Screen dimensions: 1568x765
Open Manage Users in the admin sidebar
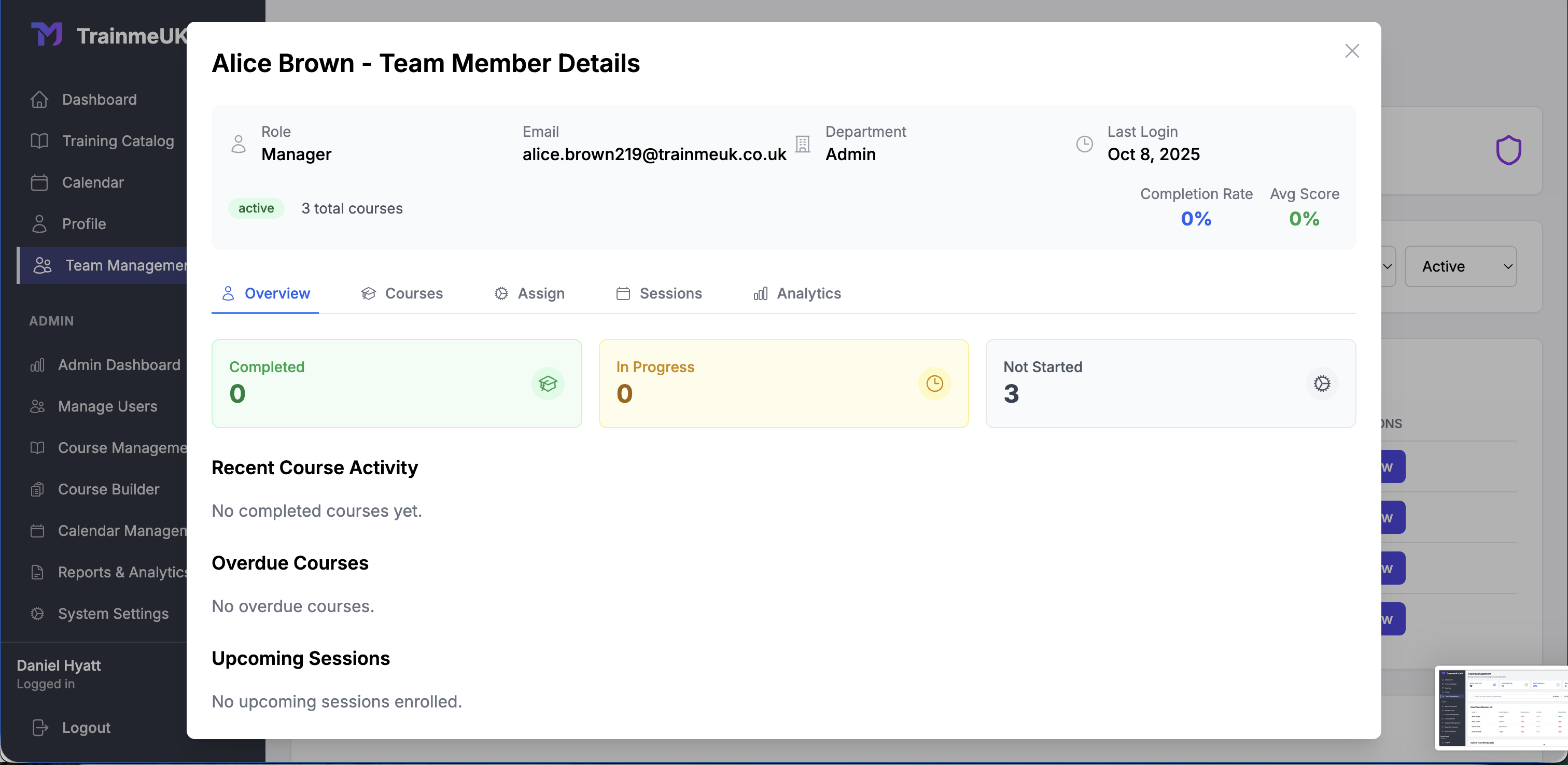click(x=107, y=406)
